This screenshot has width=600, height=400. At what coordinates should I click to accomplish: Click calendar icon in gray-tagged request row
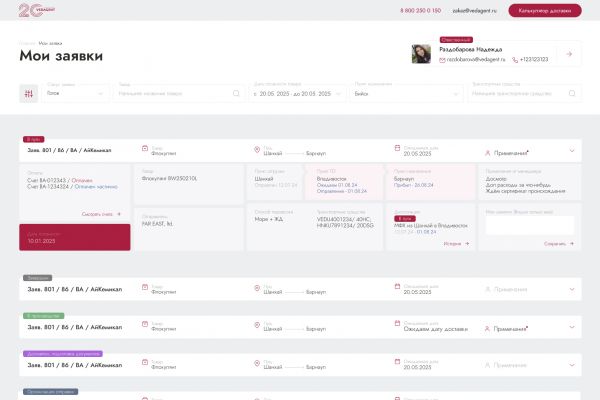(x=397, y=286)
